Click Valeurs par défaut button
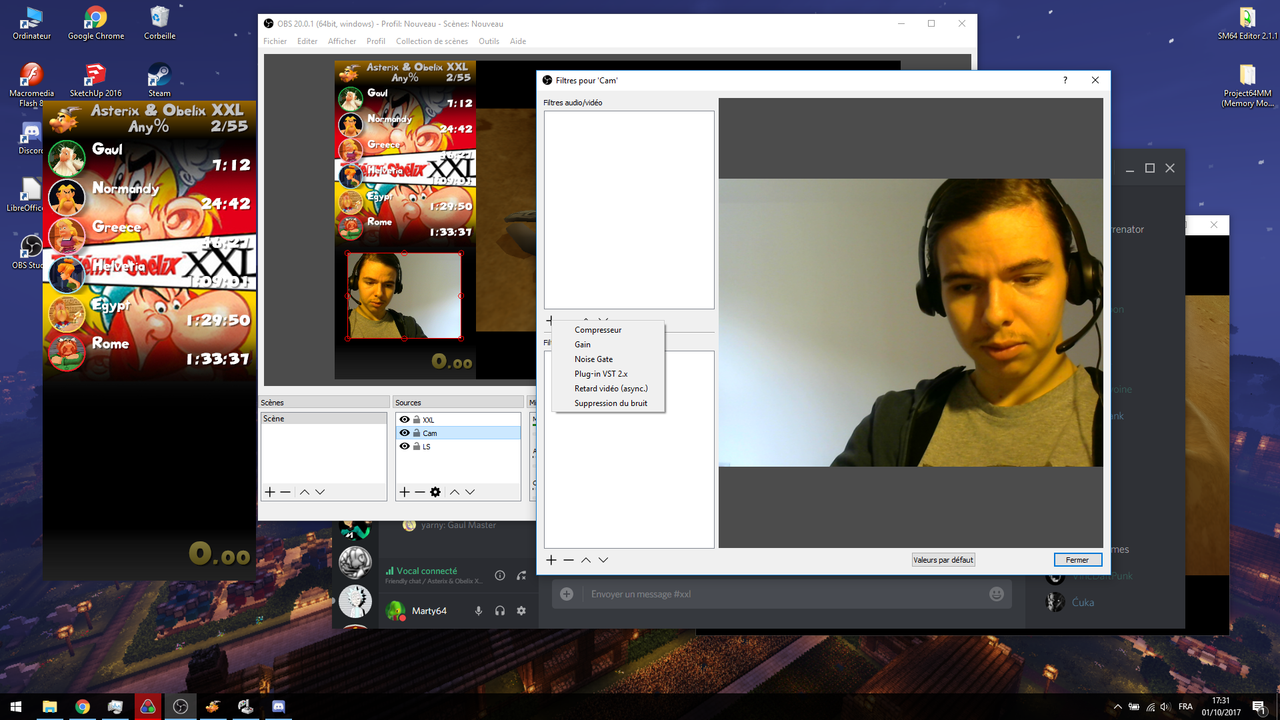The image size is (1280, 720). (x=943, y=560)
